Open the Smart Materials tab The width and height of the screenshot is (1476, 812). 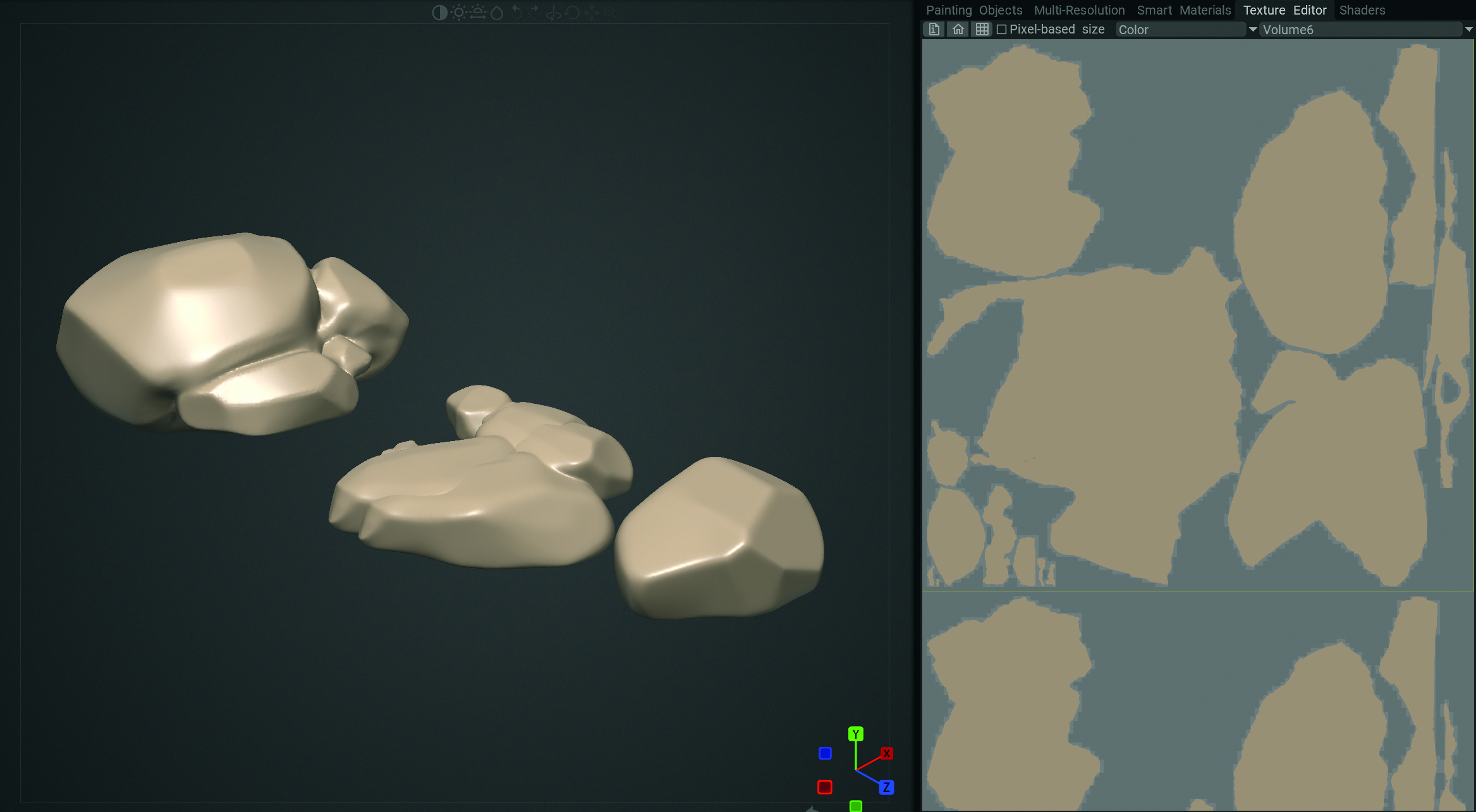(x=1184, y=10)
